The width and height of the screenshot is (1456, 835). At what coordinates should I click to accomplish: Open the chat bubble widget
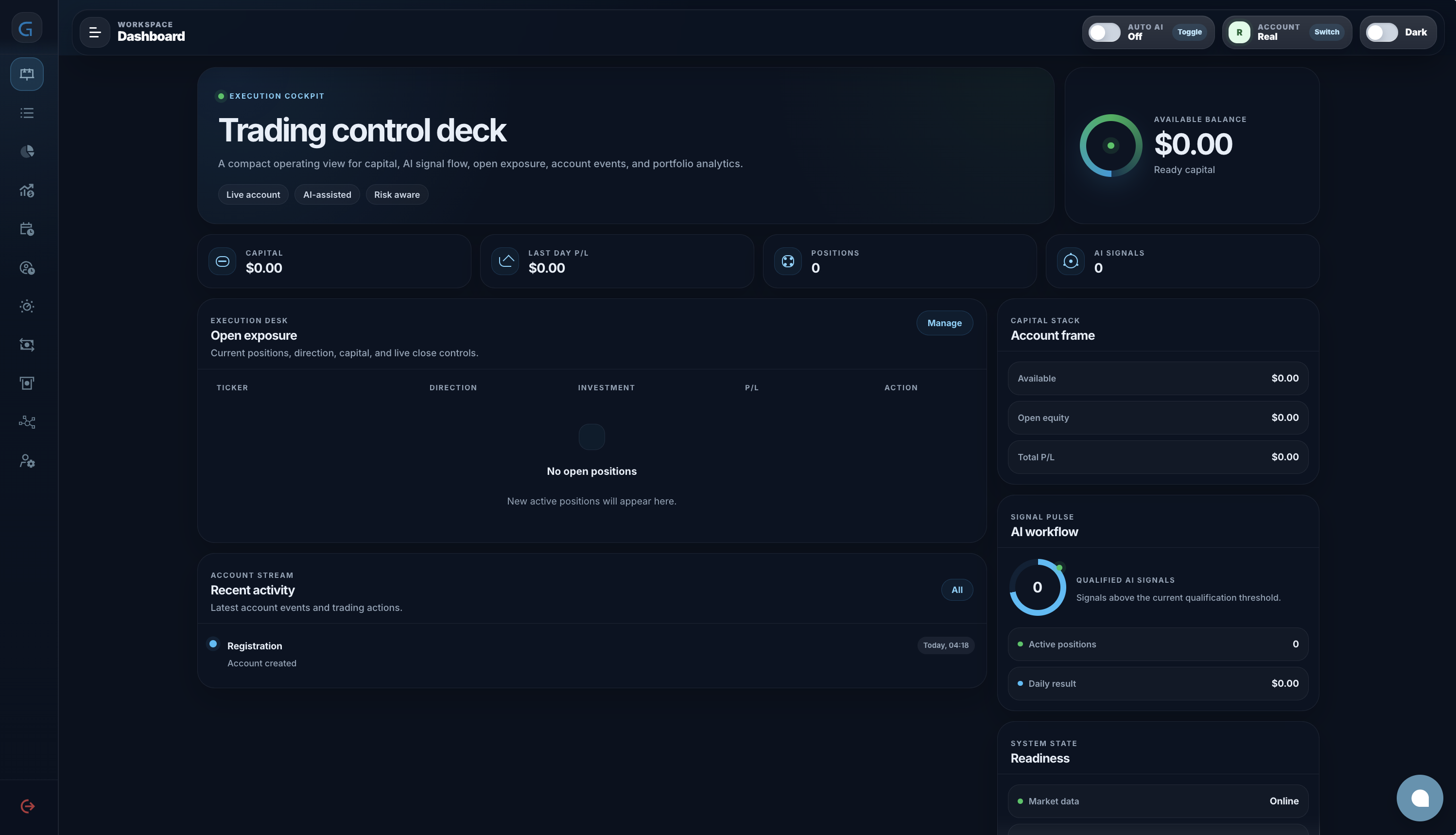(1419, 798)
